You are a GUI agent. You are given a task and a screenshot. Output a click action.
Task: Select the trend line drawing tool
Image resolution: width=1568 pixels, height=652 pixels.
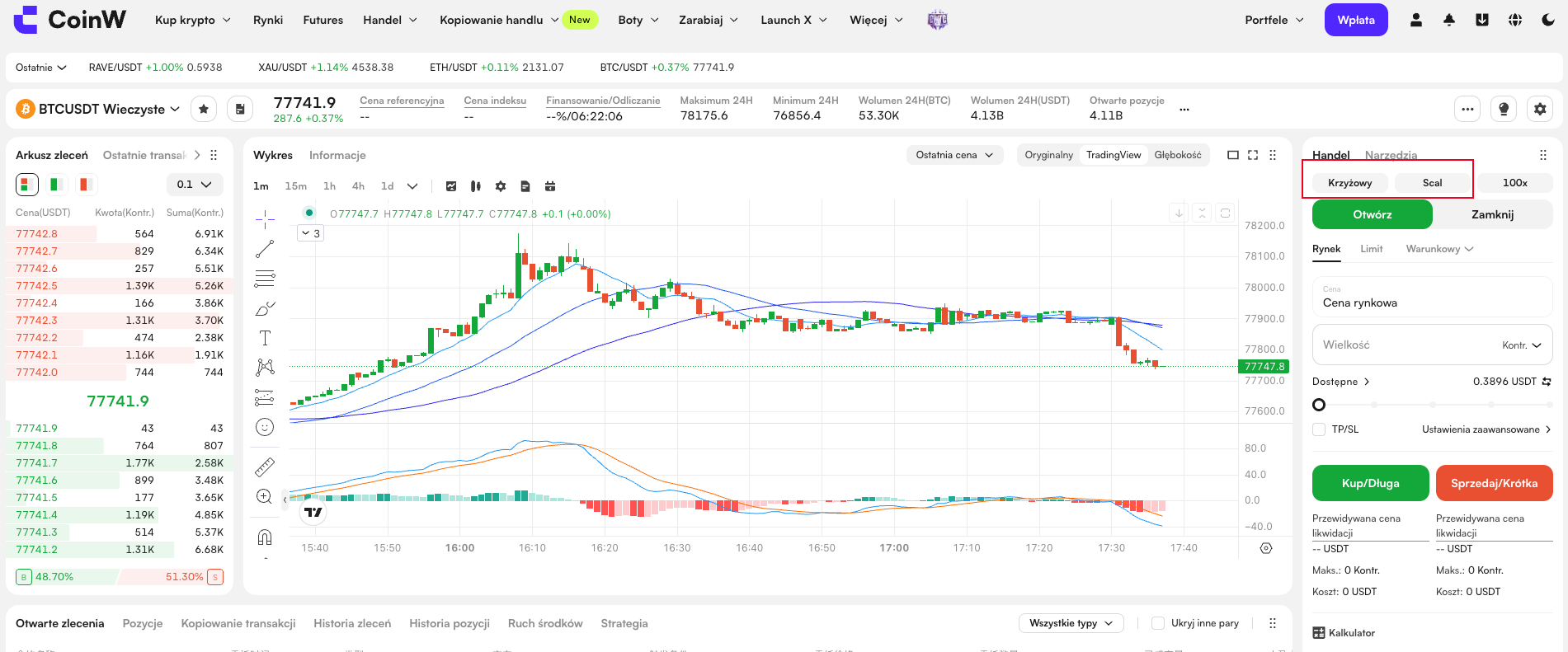click(265, 248)
